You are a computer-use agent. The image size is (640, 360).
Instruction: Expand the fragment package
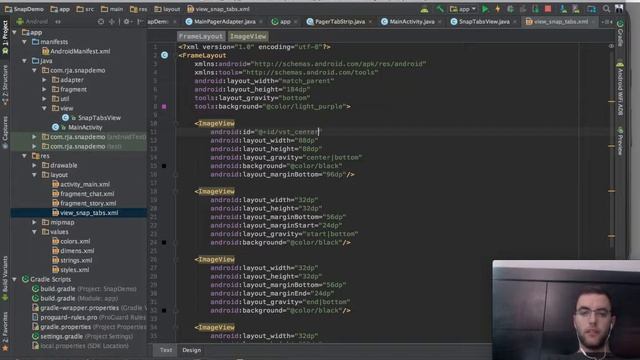pyautogui.click(x=44, y=89)
